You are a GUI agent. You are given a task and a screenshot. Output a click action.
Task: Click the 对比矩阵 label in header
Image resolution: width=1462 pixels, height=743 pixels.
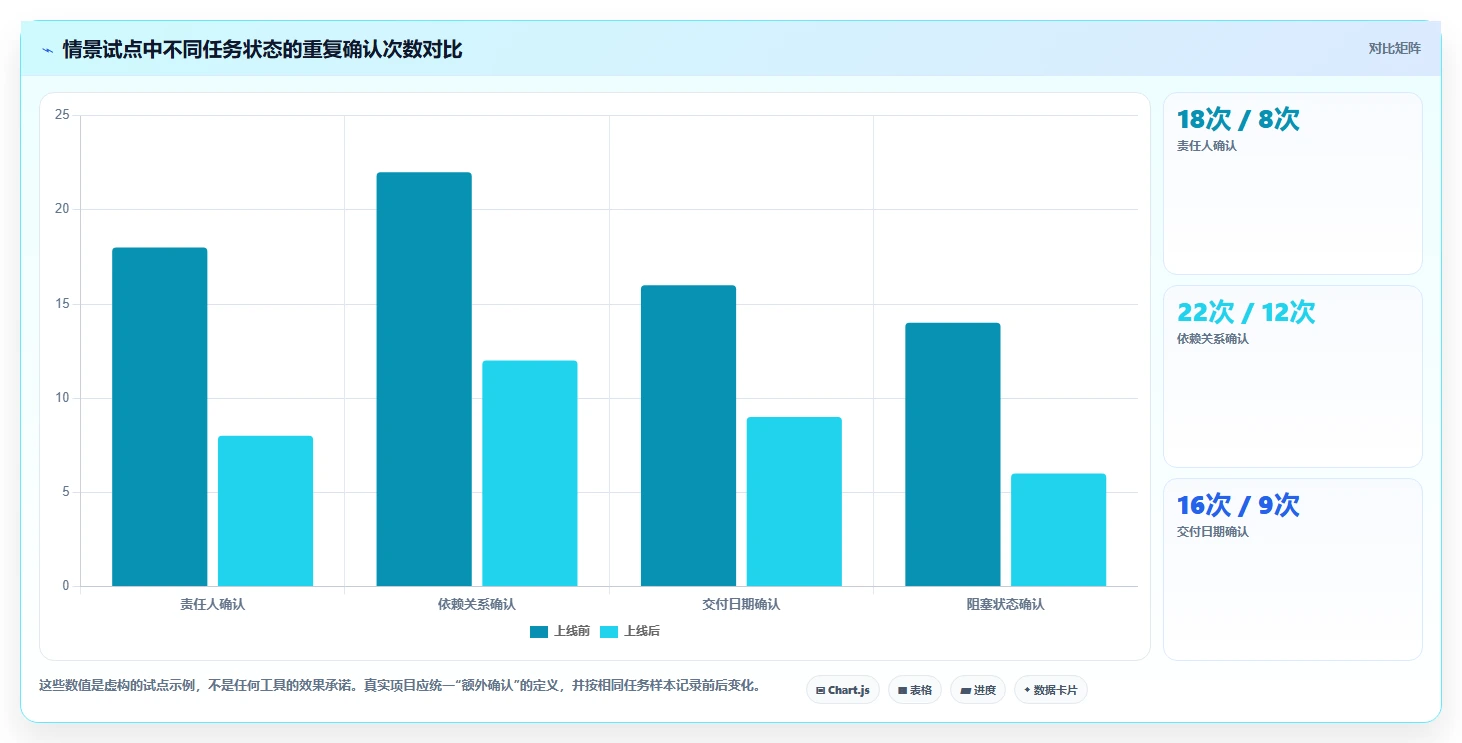tap(1395, 48)
